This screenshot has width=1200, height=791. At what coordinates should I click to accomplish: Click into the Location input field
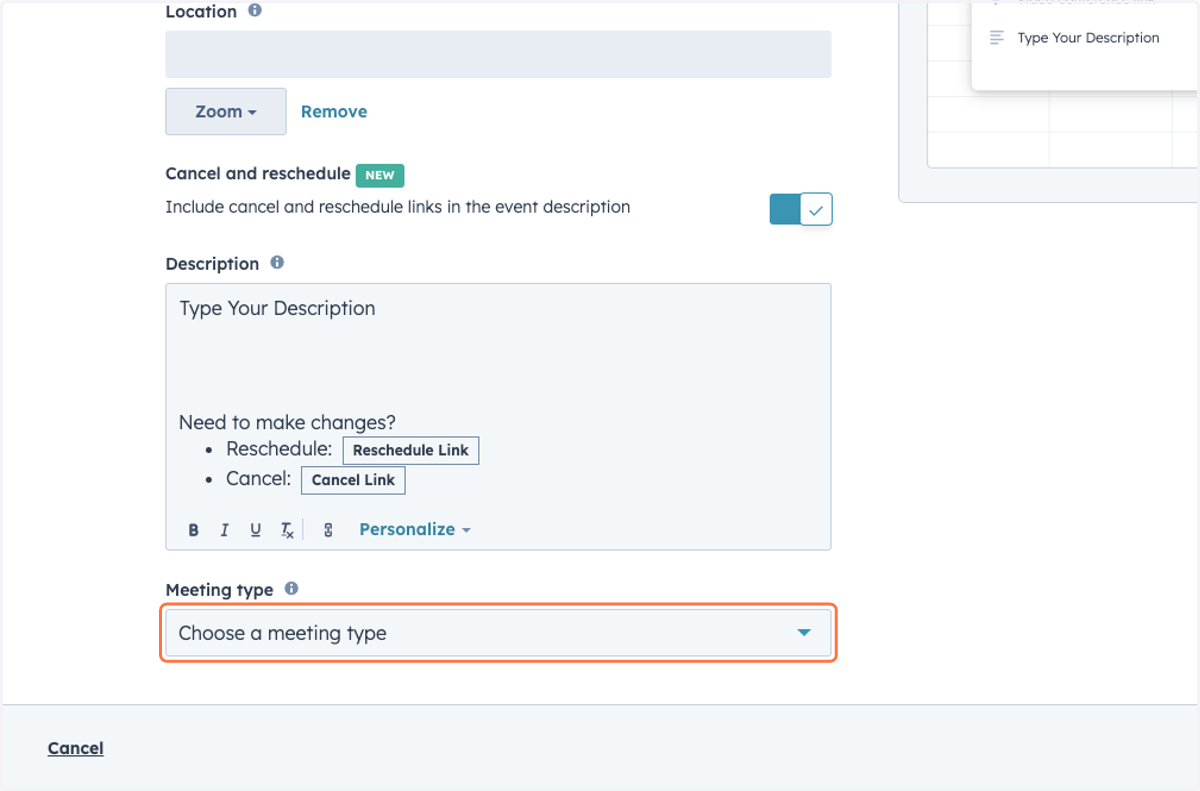[x=498, y=54]
